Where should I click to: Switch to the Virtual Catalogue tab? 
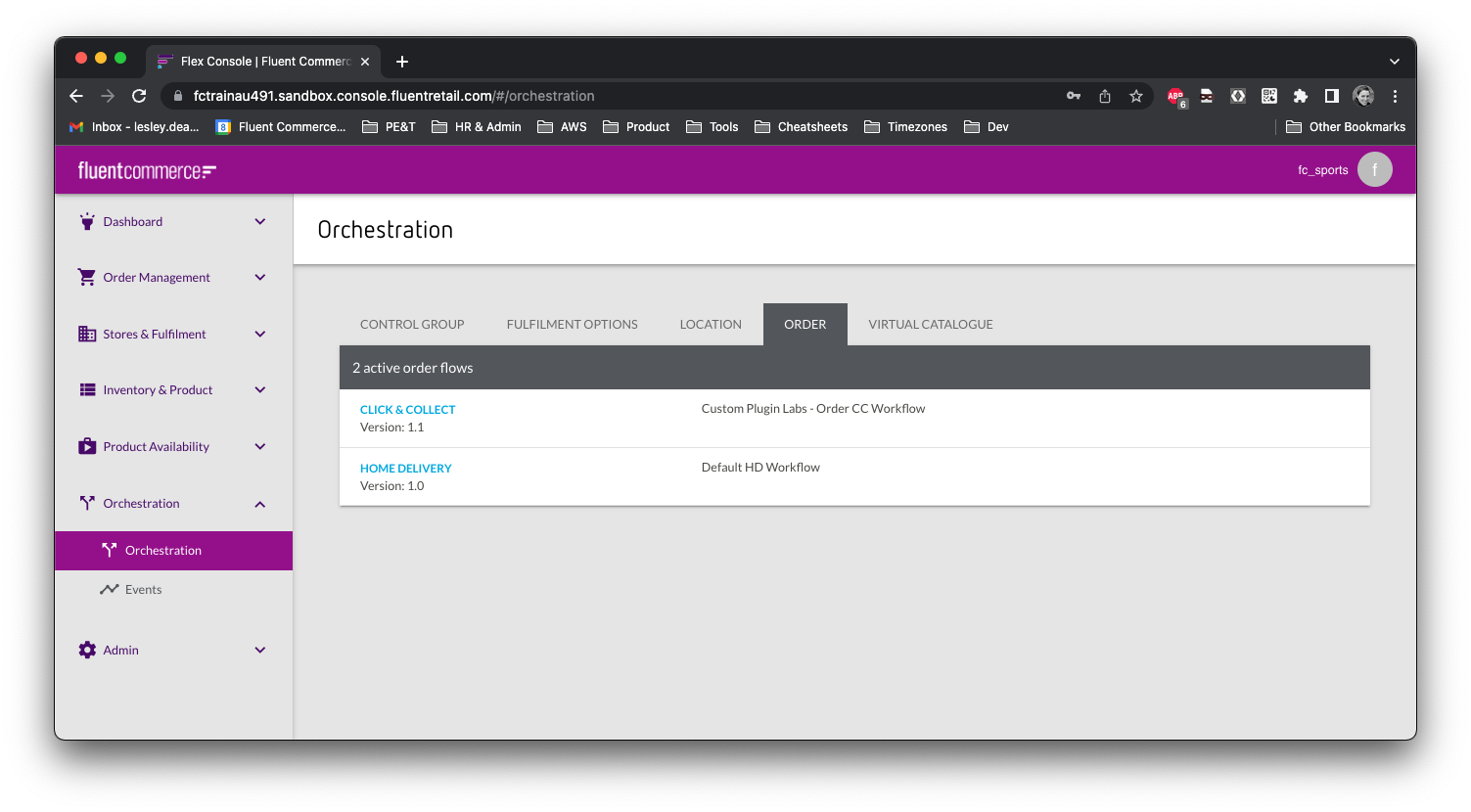(x=931, y=324)
